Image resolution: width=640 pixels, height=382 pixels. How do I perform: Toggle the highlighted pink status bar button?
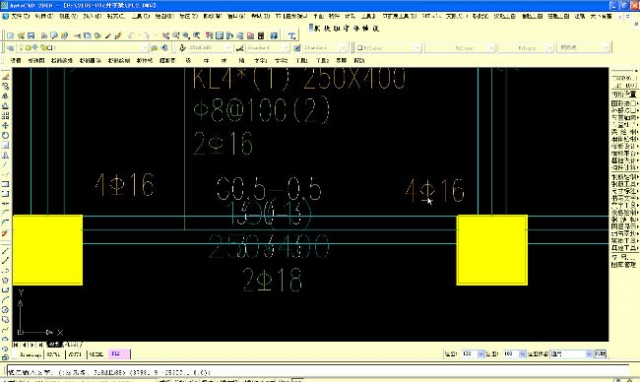[x=119, y=354]
